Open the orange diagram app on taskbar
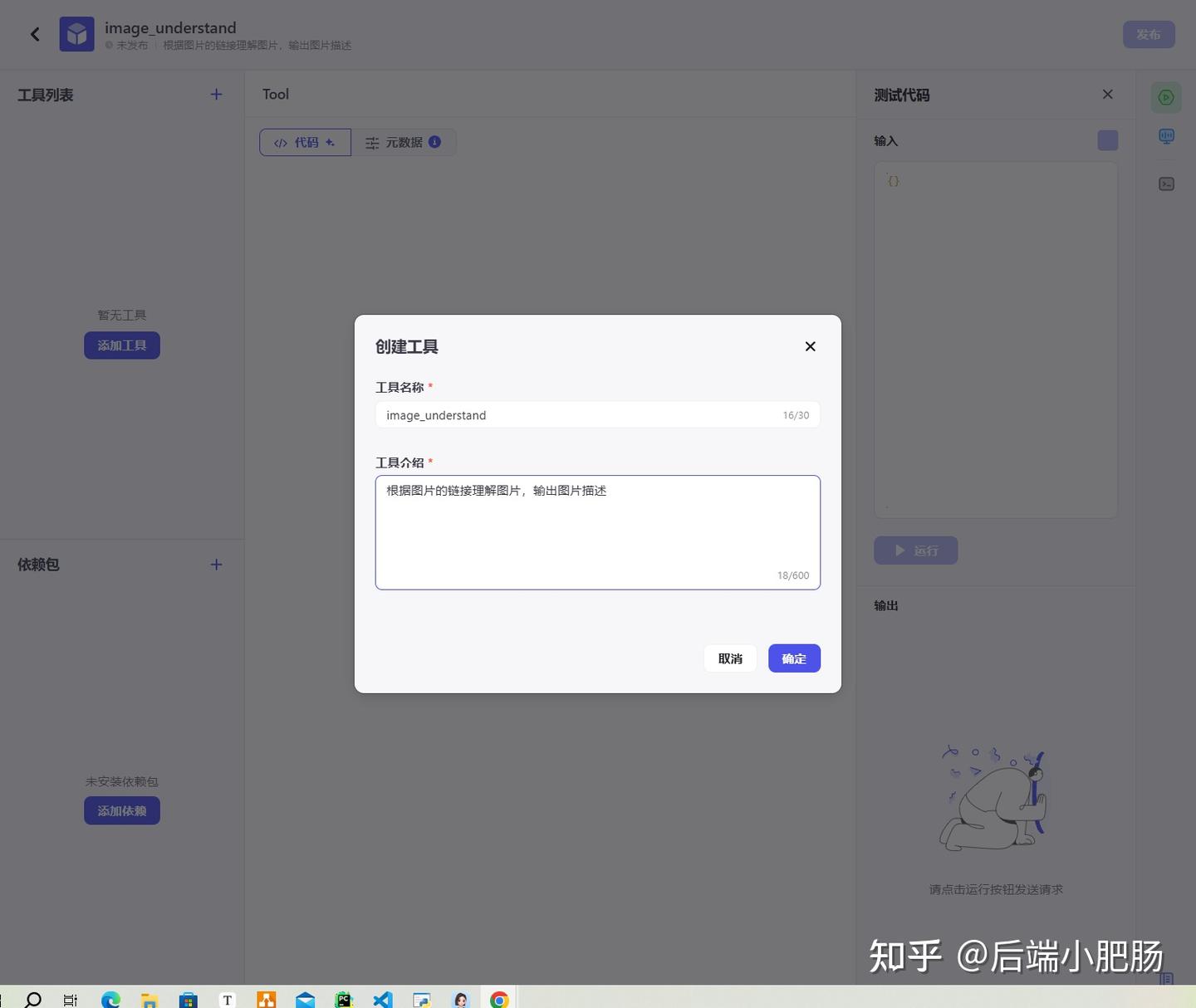Viewport: 1196px width, 1008px height. tap(267, 1000)
